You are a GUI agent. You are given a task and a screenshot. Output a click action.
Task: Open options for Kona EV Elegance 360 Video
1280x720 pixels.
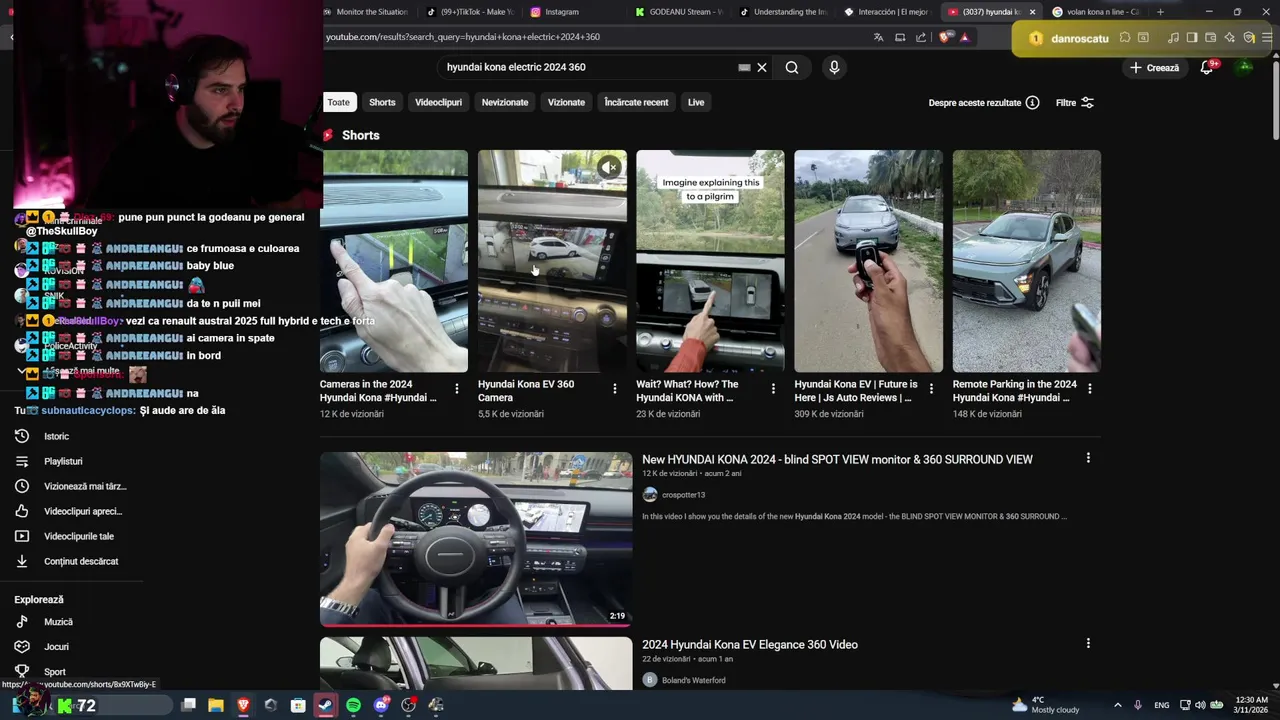point(1088,643)
